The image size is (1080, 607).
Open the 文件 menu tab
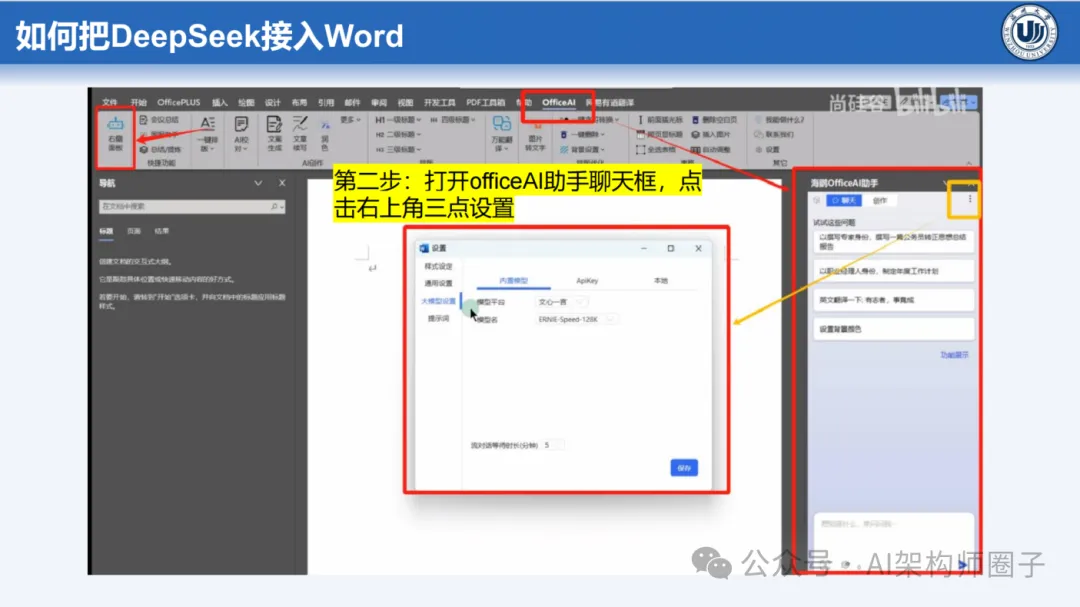110,102
